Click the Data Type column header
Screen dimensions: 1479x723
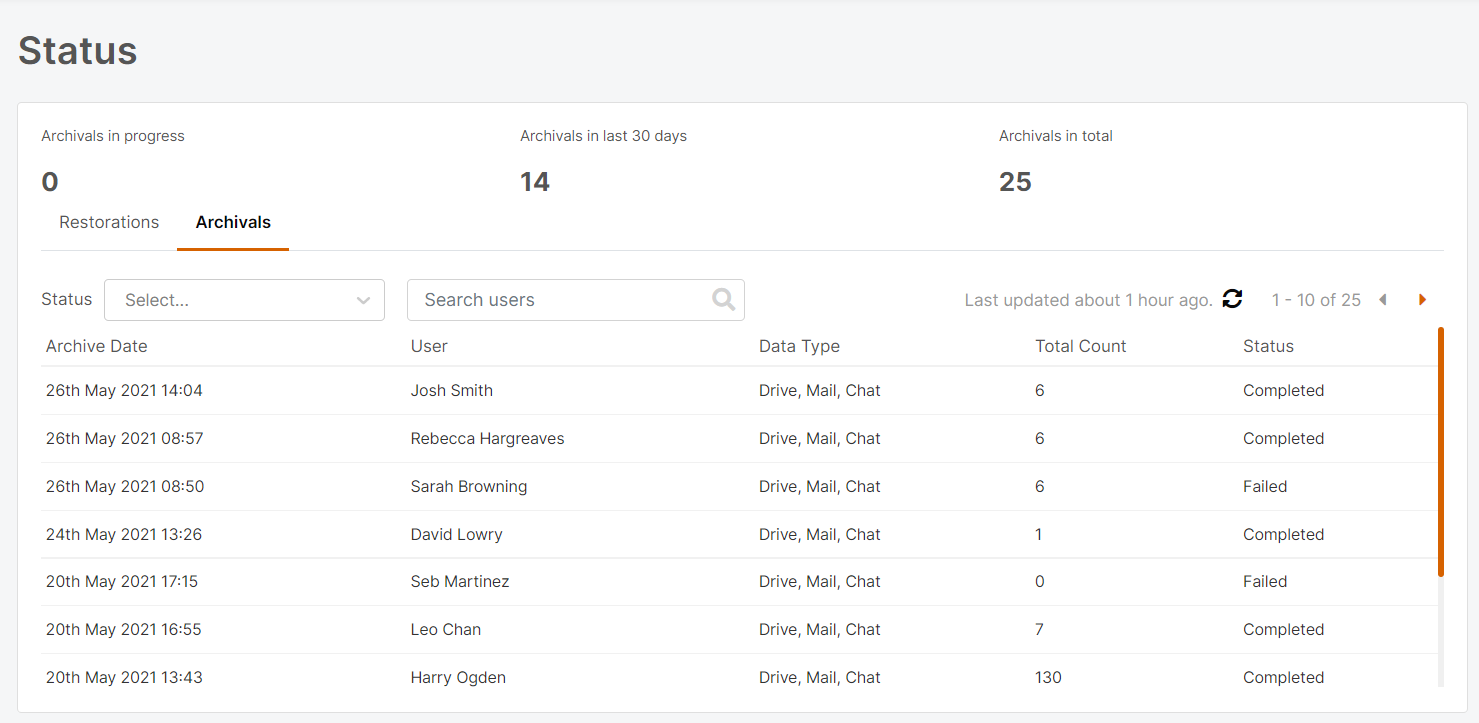click(x=799, y=346)
